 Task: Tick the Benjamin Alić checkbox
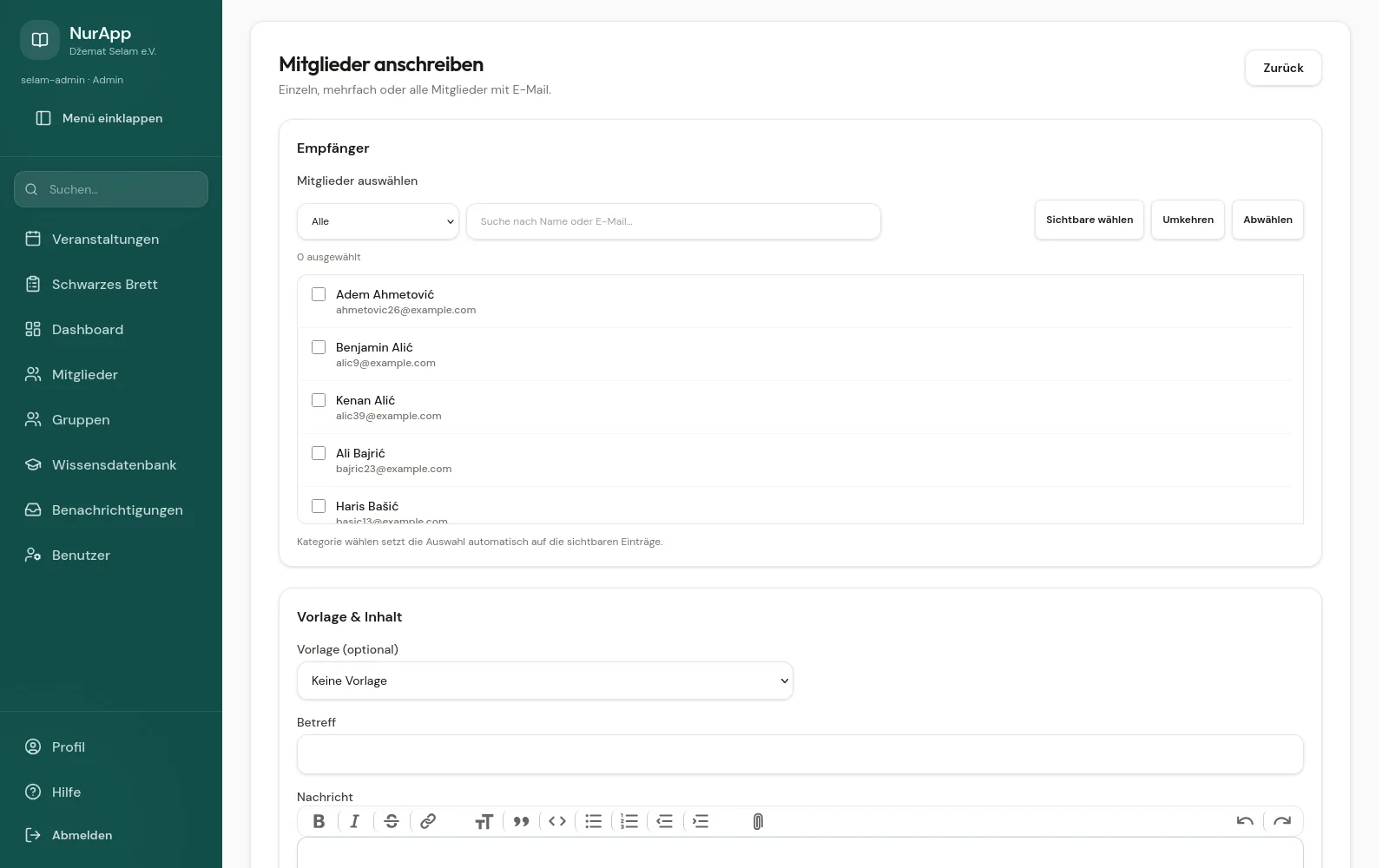click(x=319, y=347)
